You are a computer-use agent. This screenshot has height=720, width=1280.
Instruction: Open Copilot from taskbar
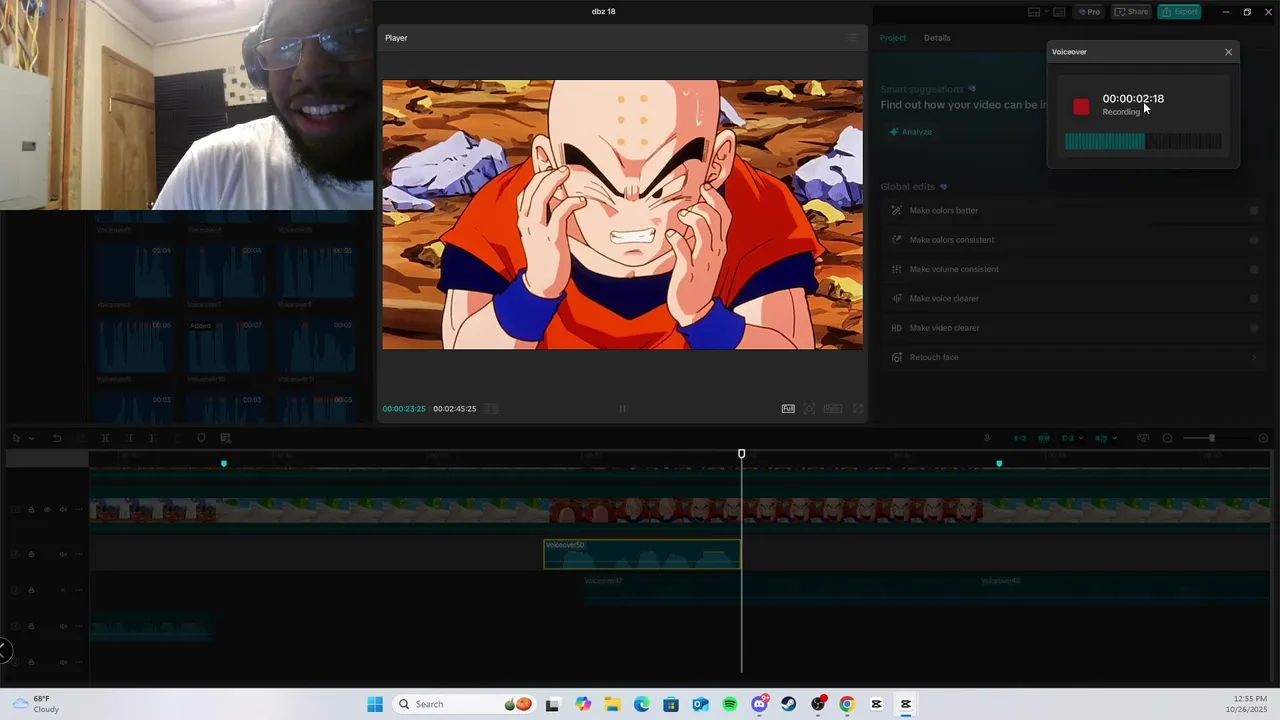coord(583,704)
